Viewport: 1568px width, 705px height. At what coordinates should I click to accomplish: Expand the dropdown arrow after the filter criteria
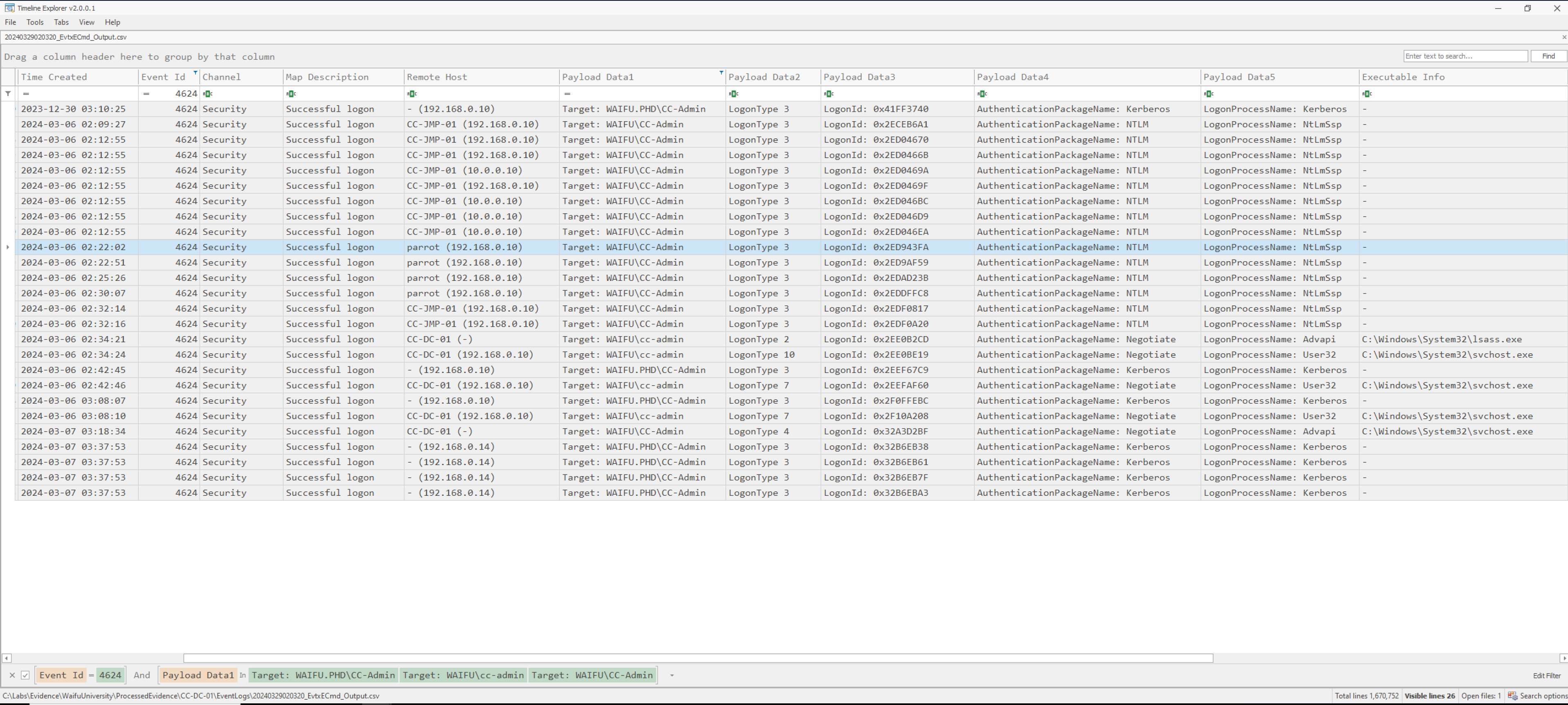pyautogui.click(x=671, y=675)
